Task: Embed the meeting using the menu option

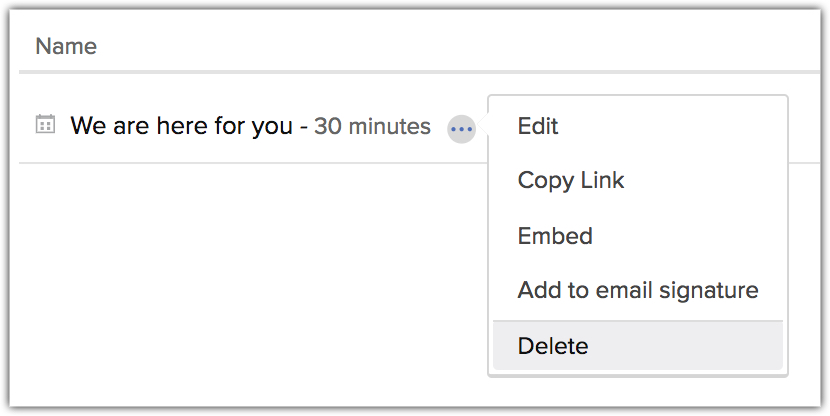Action: (555, 236)
